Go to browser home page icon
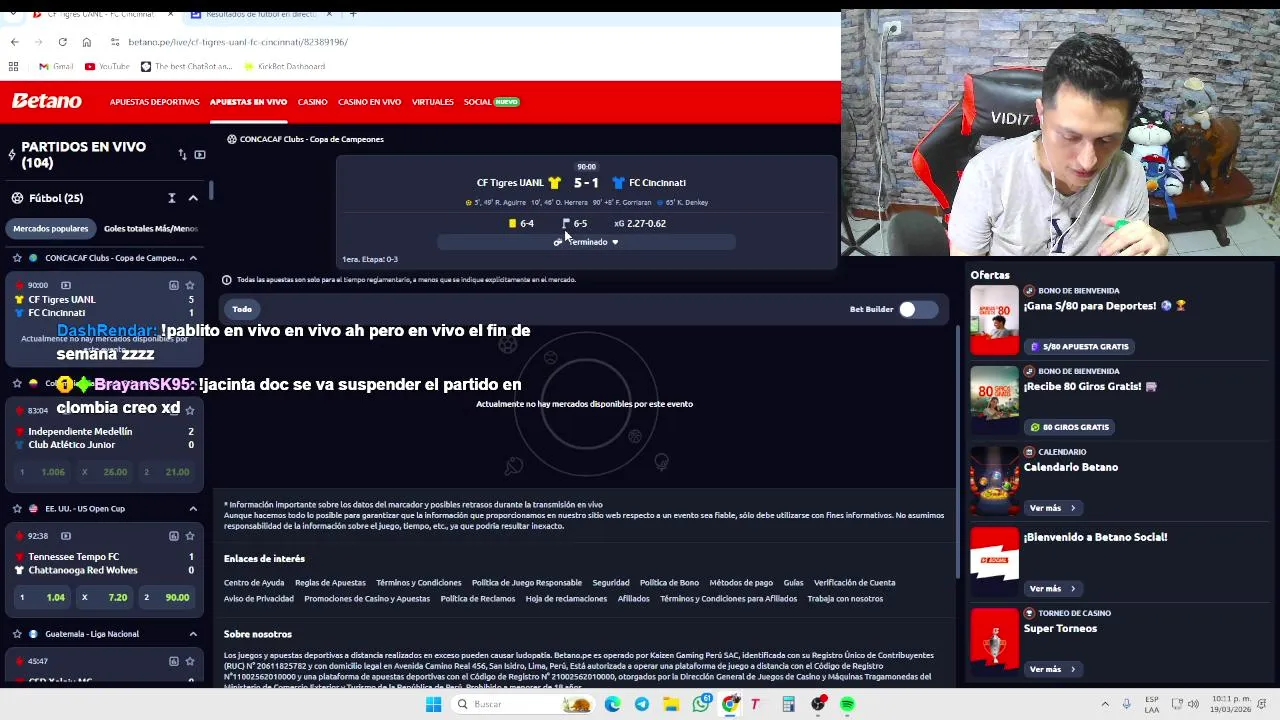Image resolution: width=1280 pixels, height=720 pixels. (86, 42)
